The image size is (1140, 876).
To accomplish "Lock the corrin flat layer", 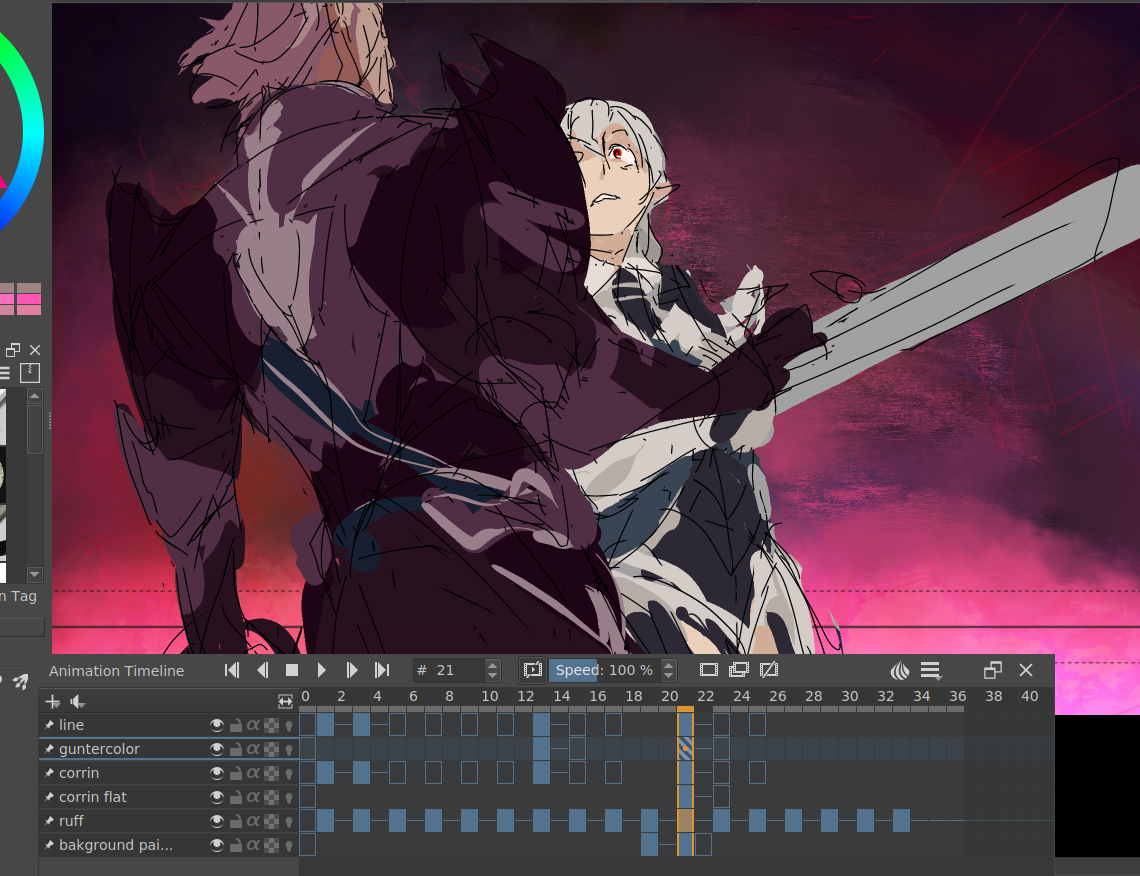I will coord(235,797).
